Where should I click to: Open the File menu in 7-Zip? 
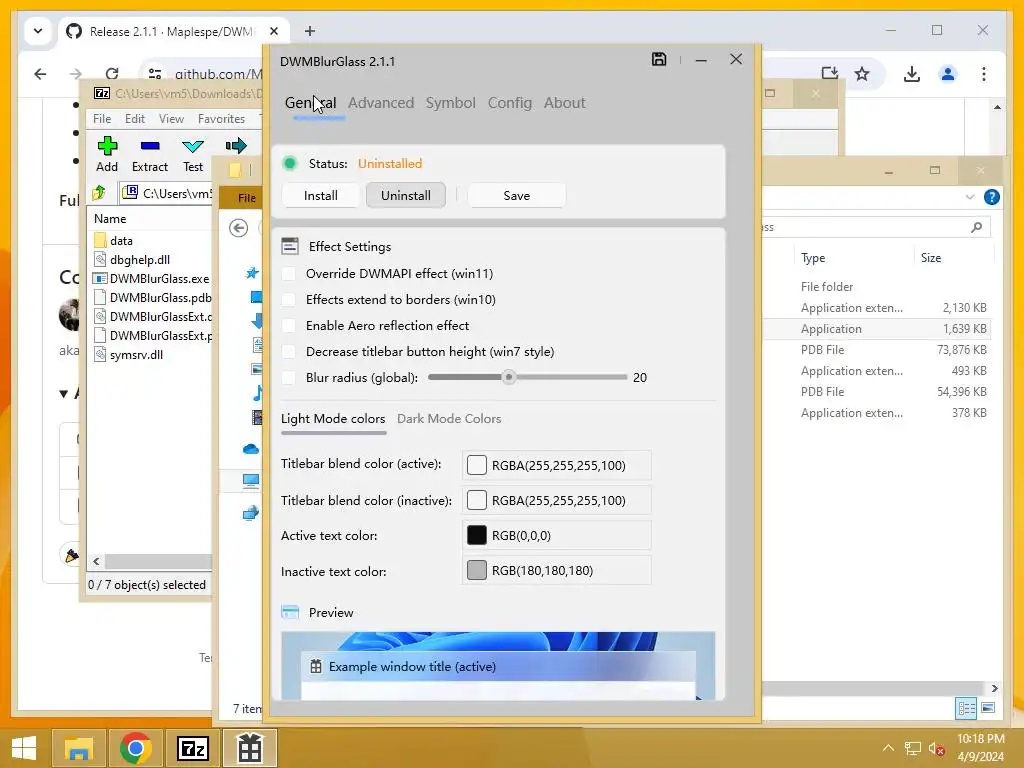coord(102,119)
